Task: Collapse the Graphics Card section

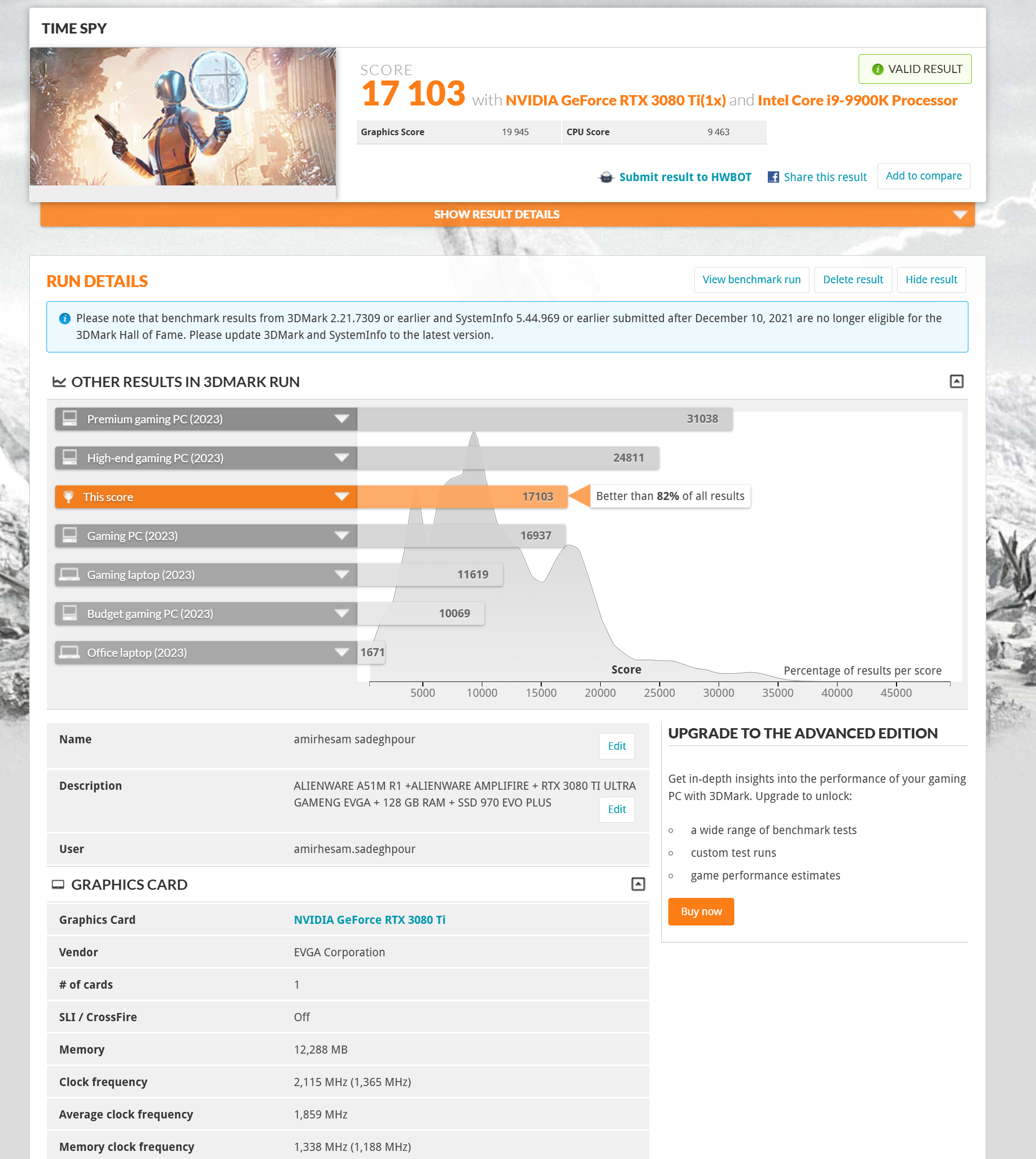Action: point(638,884)
